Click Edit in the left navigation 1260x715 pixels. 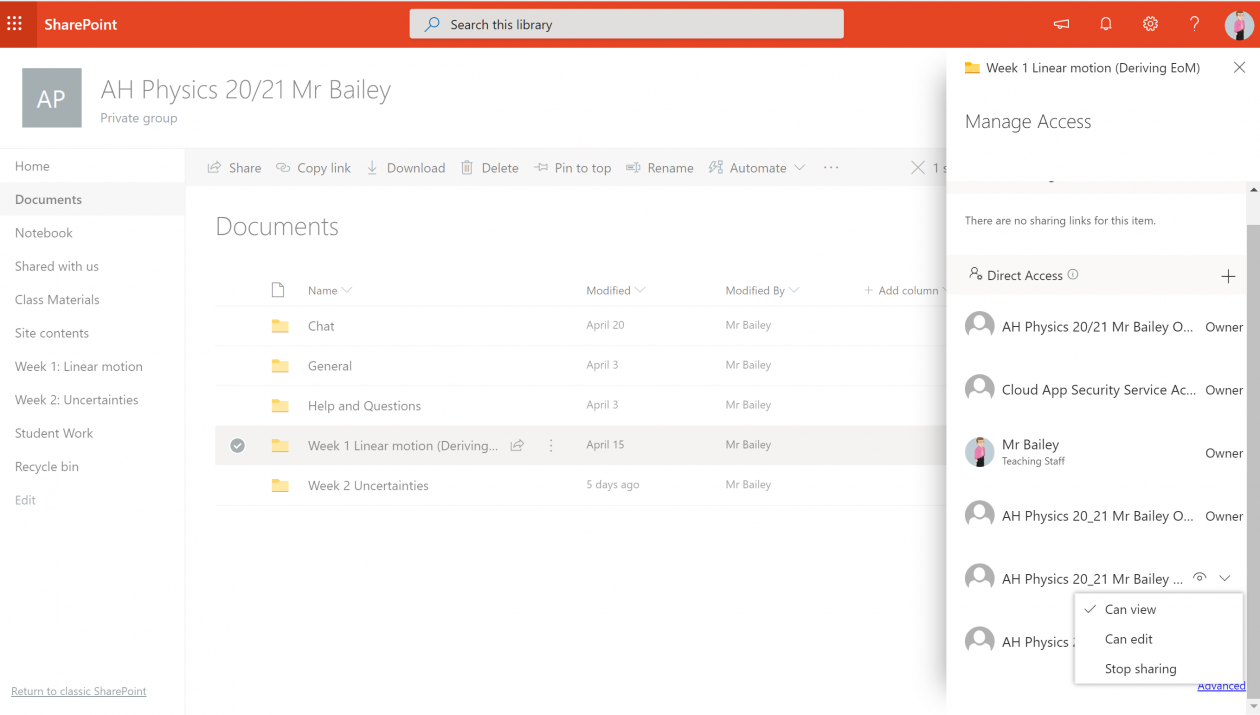pos(25,500)
